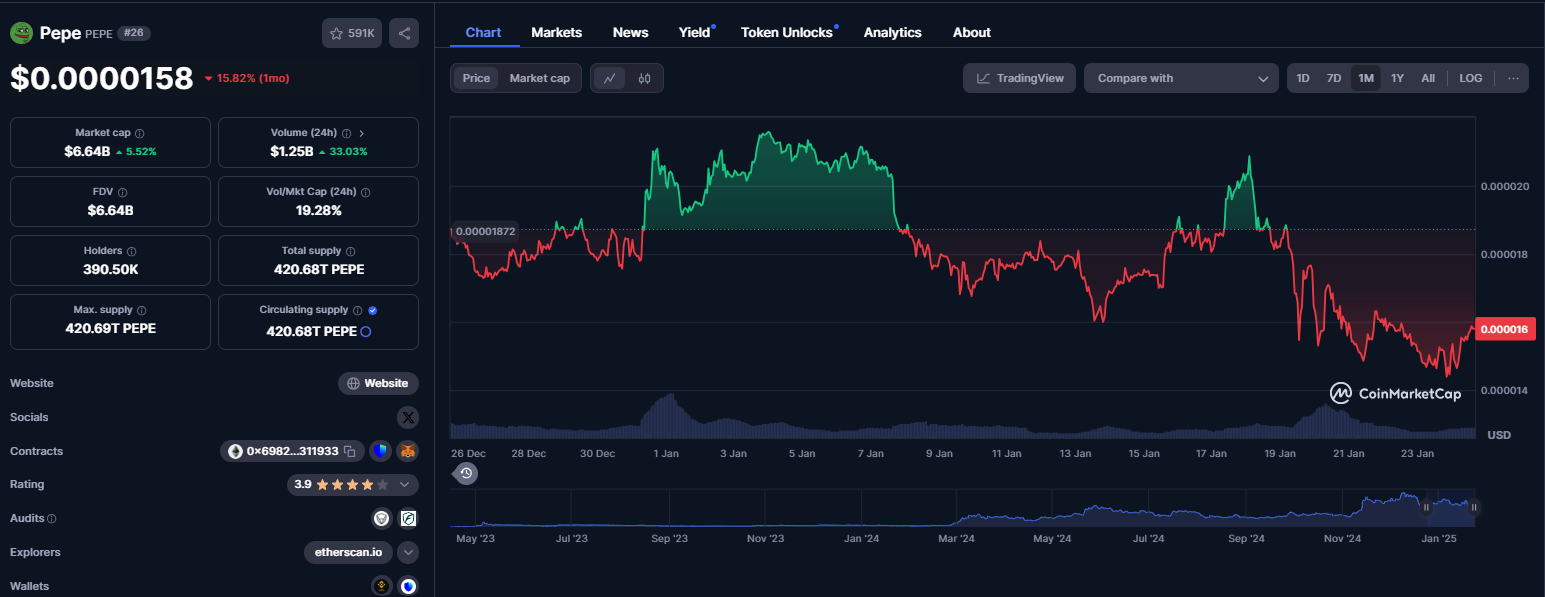Click the $1.25B volume value
Screen dimensions: 1545x597
point(291,151)
